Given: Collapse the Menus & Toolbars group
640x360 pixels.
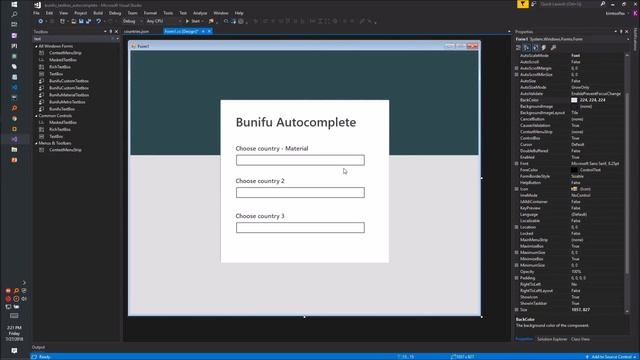Looking at the screenshot, I should point(36,143).
